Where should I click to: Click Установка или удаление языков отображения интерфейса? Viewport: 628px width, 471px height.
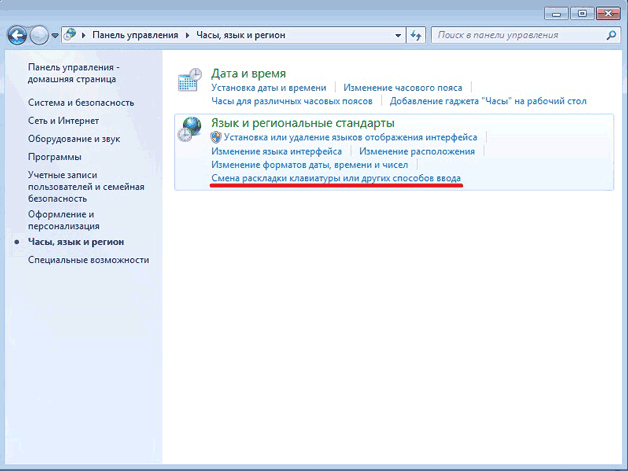[x=350, y=137]
